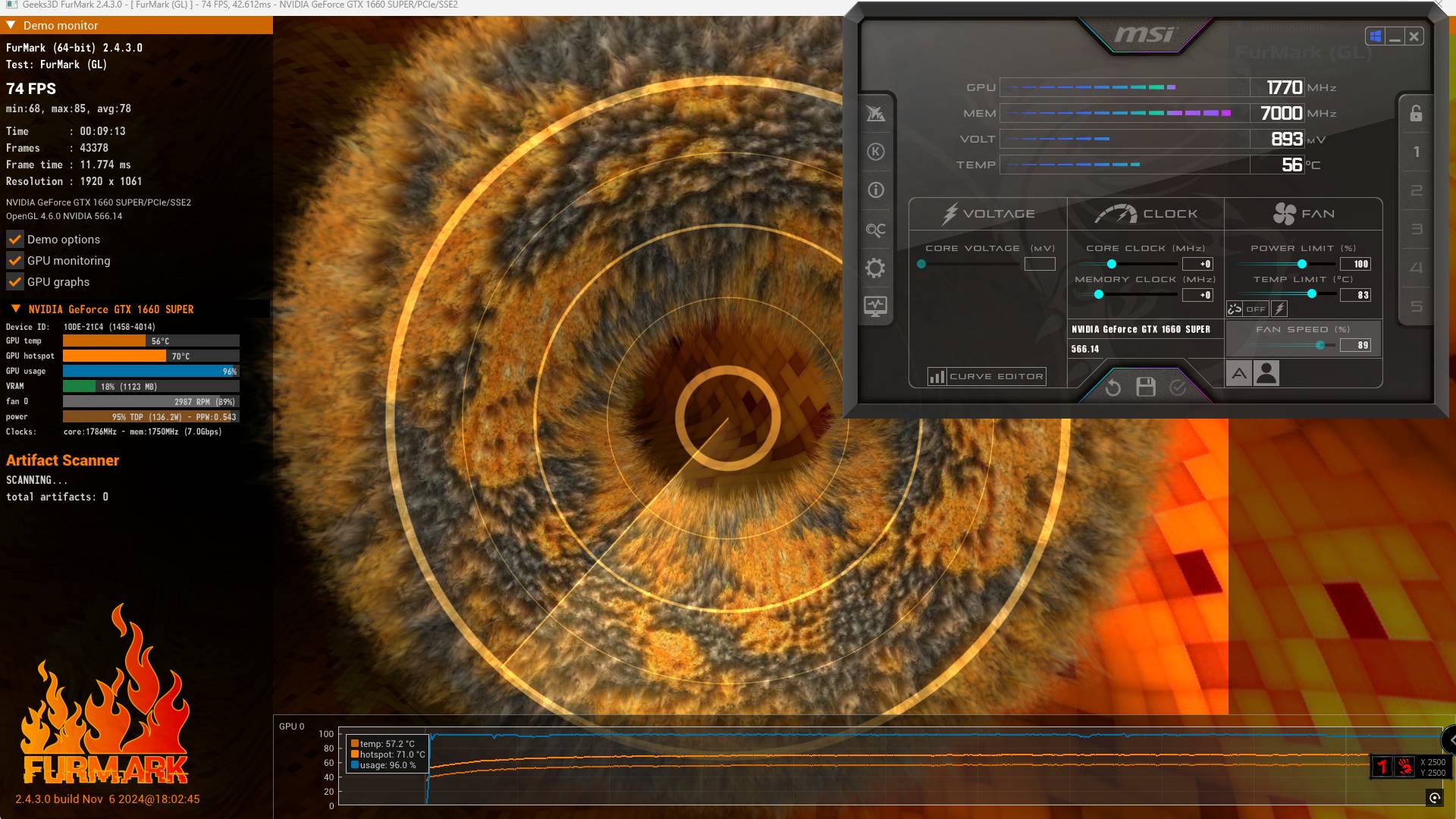Screen dimensions: 1456x819
Task: Open MSI Dragon Center from Afterburner sidebar
Action: [x=876, y=114]
